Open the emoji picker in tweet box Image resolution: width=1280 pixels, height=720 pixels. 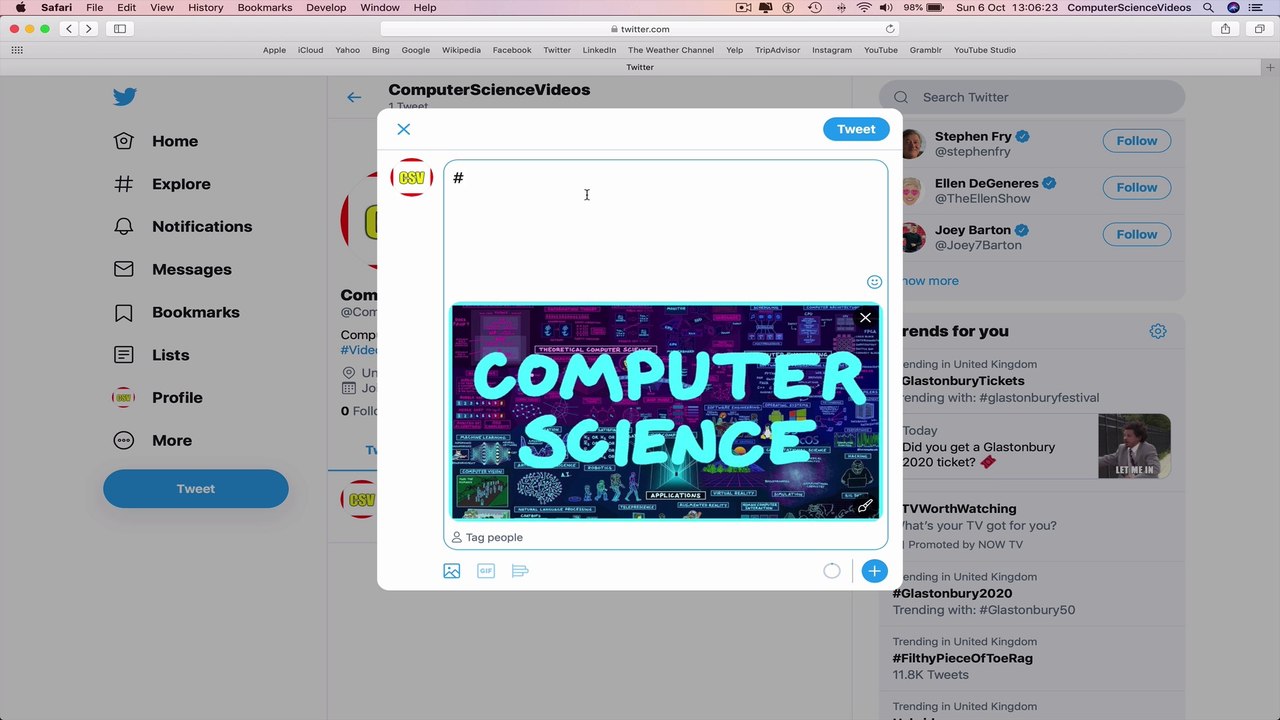tap(874, 282)
